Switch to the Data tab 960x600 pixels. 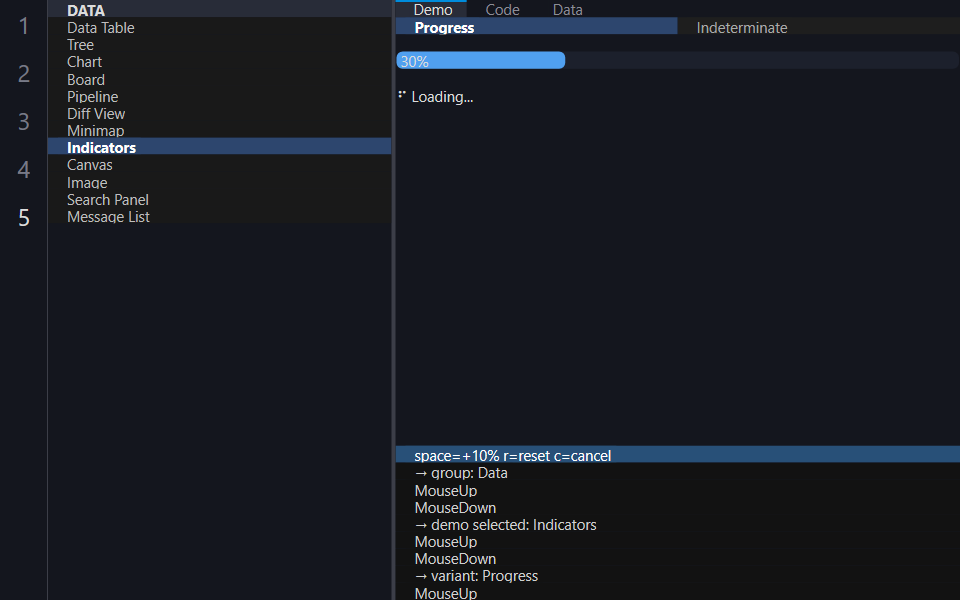pyautogui.click(x=568, y=9)
